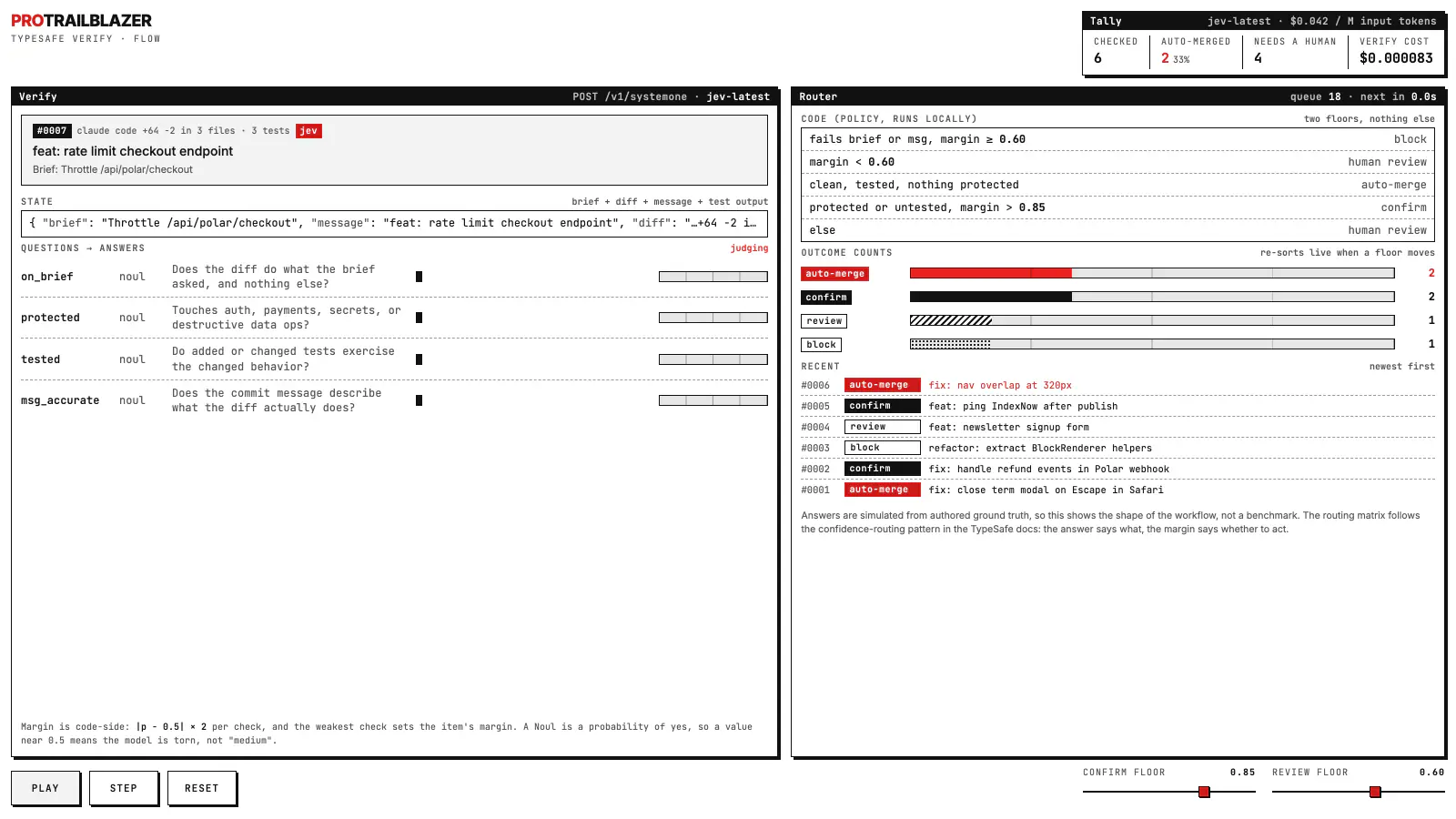Click 'queue 18 · next in 0.0s' text
Image resolution: width=1456 pixels, height=819 pixels.
click(1363, 96)
